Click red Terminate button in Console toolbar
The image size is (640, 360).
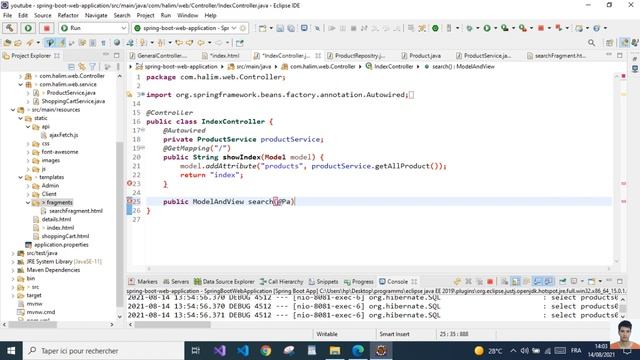coord(490,282)
